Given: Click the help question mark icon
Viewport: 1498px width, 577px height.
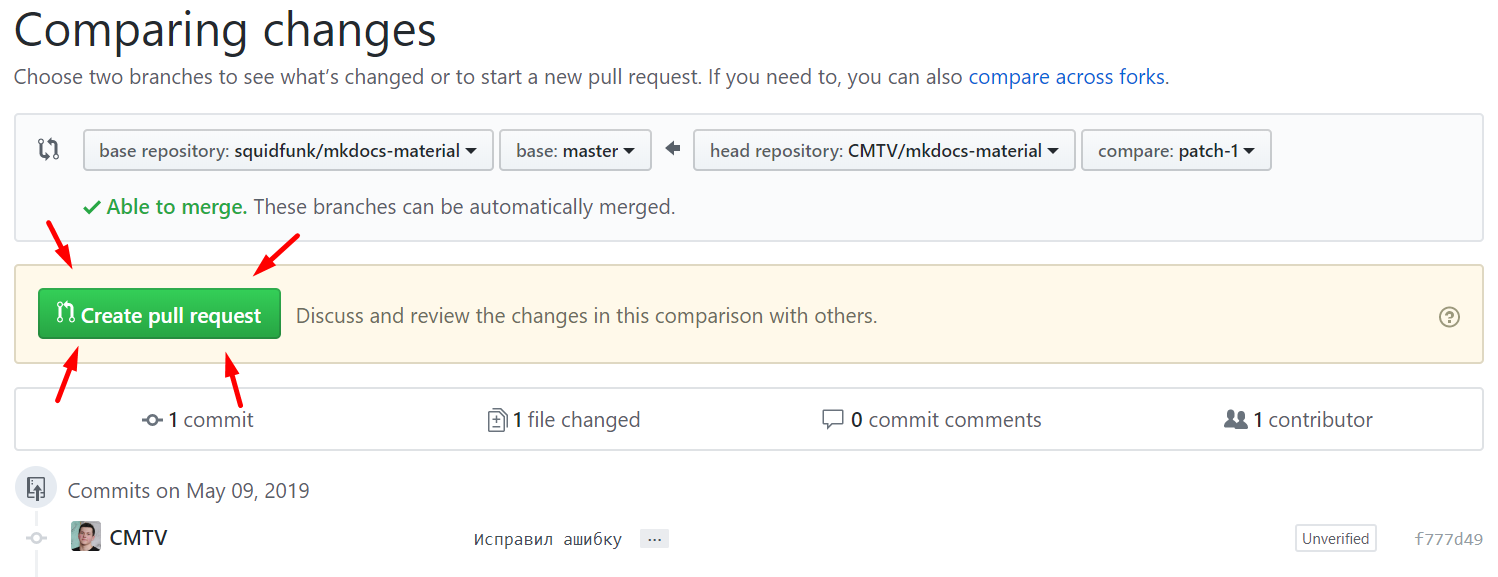Looking at the screenshot, I should click(1448, 317).
